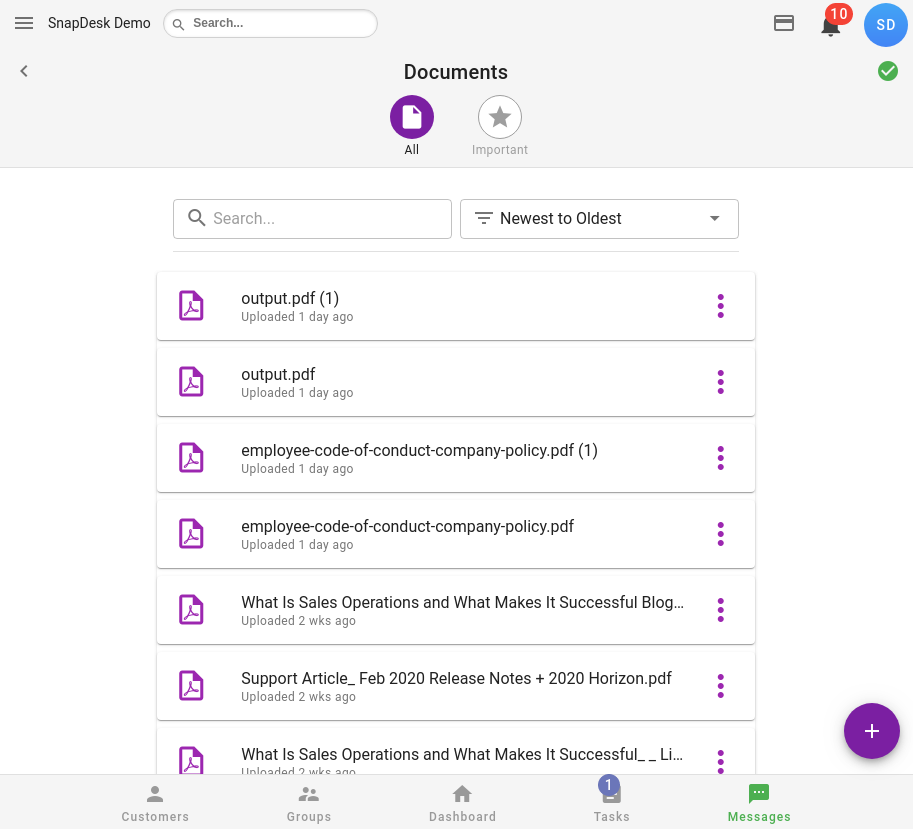Go to Messages in bottom navigation
This screenshot has height=829, width=913.
point(759,803)
